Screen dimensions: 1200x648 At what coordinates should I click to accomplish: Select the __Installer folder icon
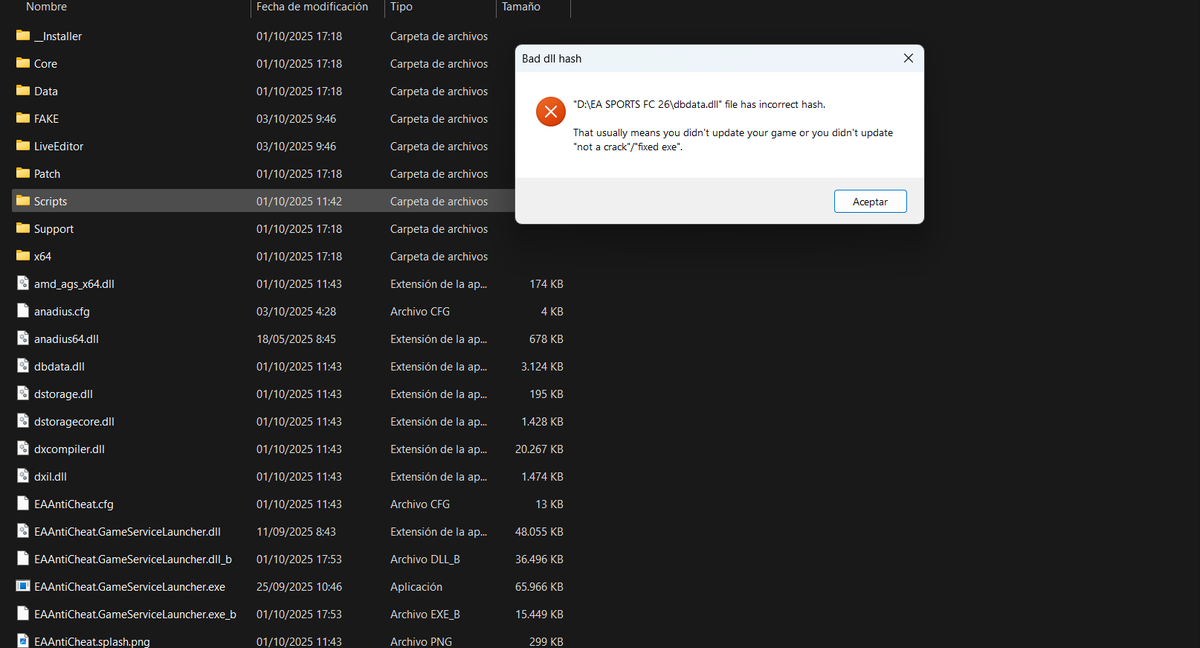23,36
